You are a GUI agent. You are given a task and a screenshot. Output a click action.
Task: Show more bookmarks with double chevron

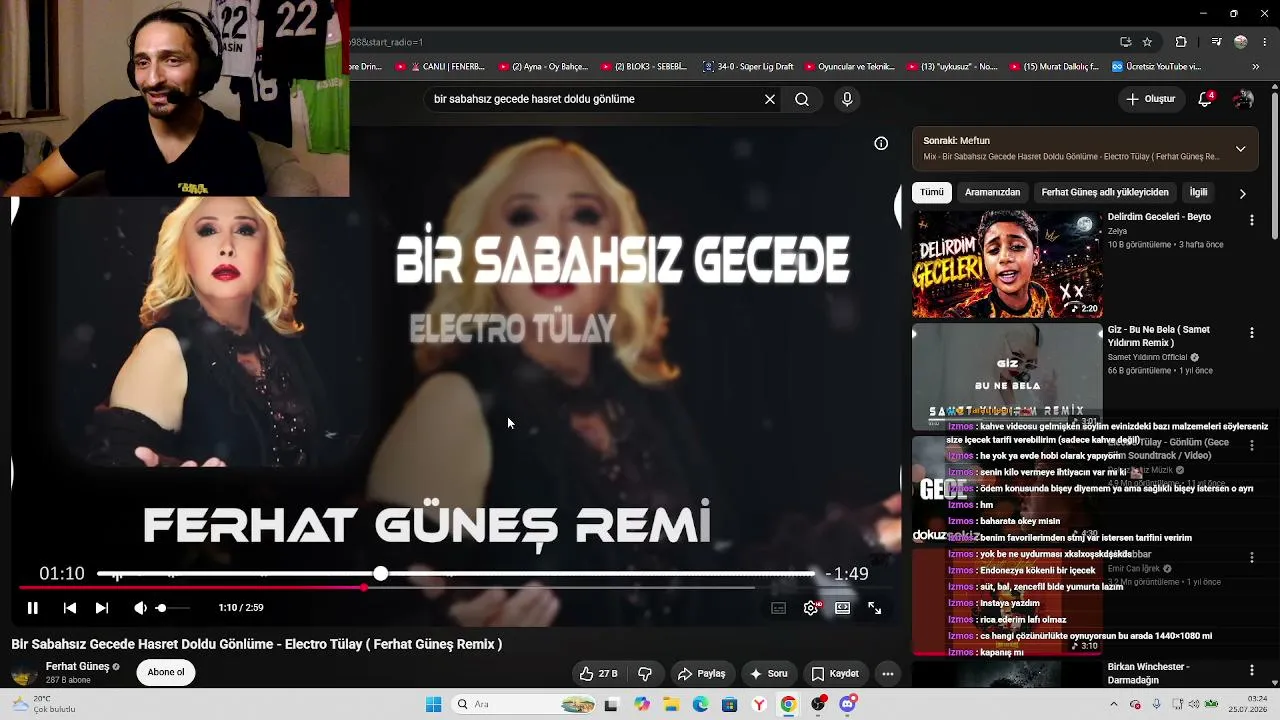1256,67
